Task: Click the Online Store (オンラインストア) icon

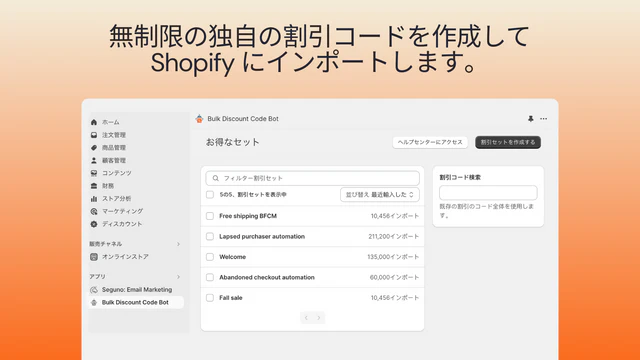Action: (94, 257)
